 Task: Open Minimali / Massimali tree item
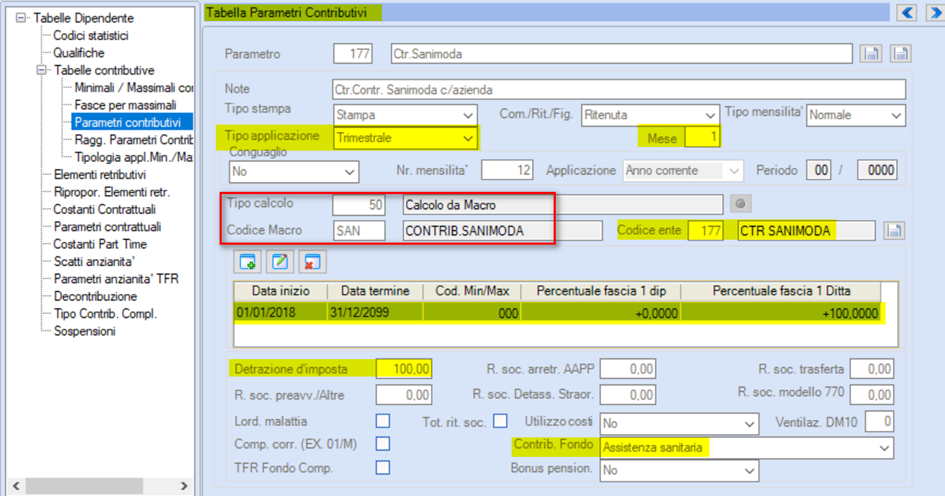pyautogui.click(x=133, y=87)
